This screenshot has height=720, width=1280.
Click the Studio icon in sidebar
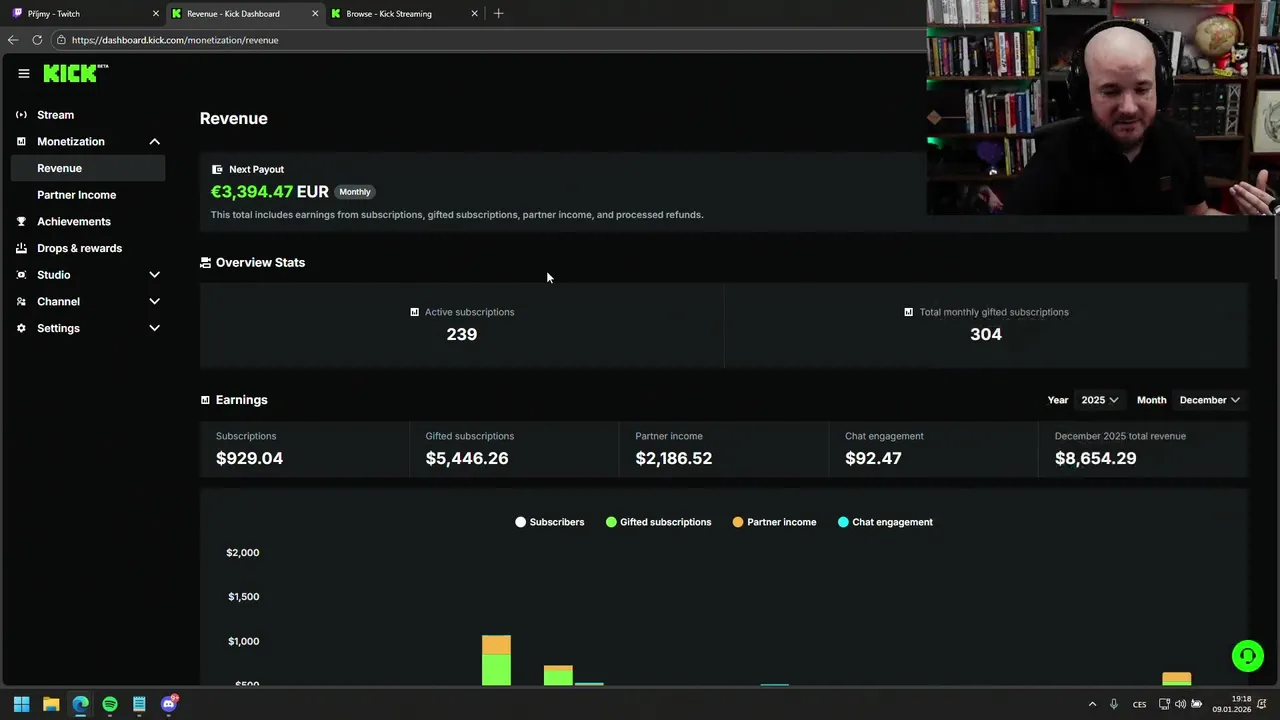click(x=21, y=275)
